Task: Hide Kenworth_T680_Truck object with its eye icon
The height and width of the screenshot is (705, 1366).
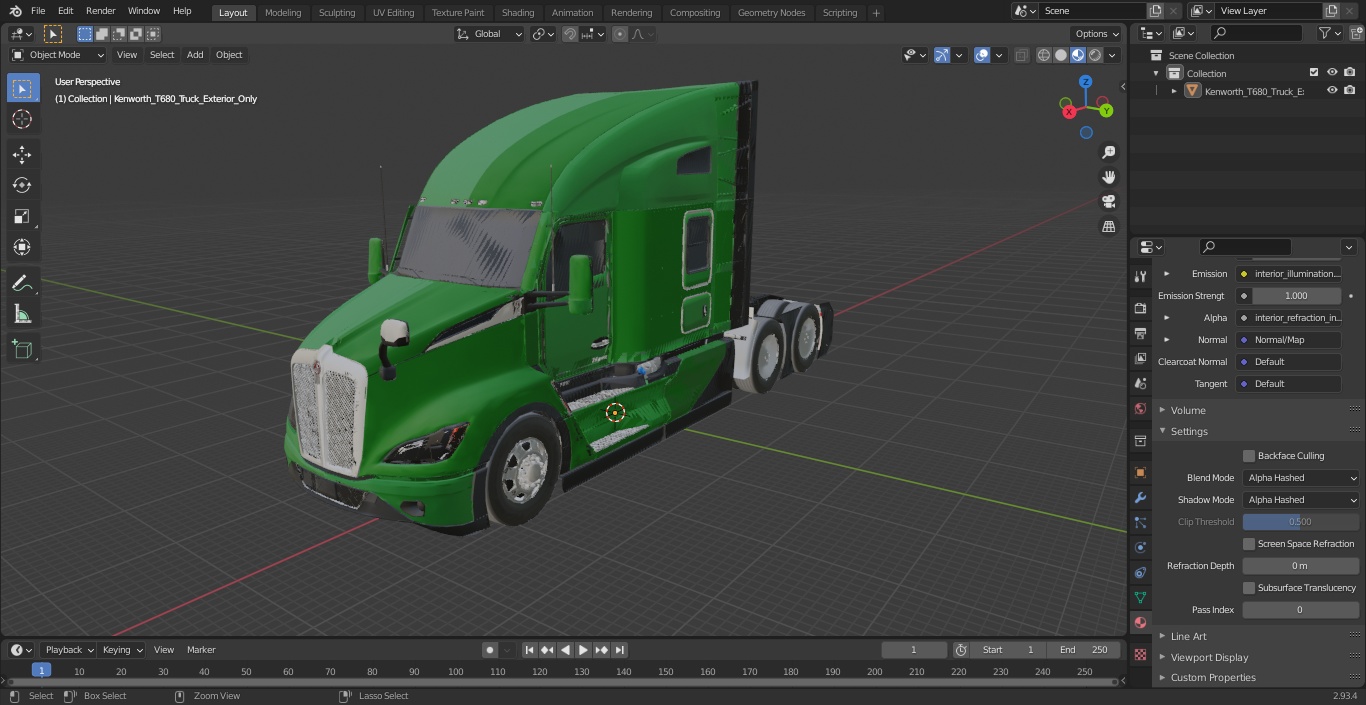Action: click(1332, 90)
